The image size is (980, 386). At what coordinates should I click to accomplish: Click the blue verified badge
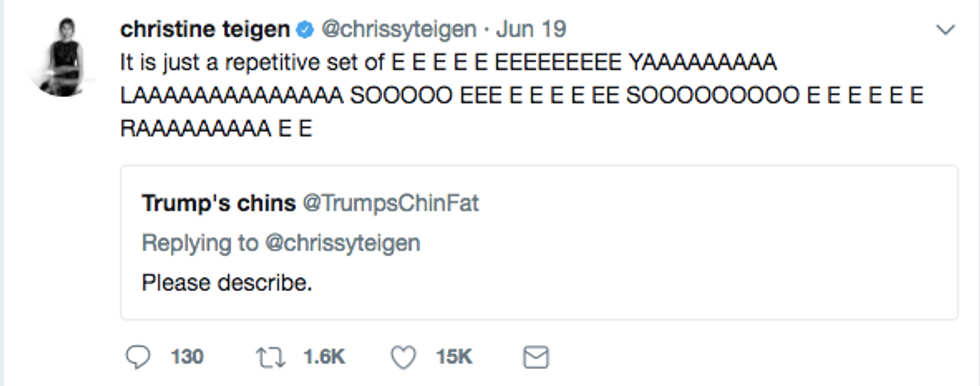point(304,29)
